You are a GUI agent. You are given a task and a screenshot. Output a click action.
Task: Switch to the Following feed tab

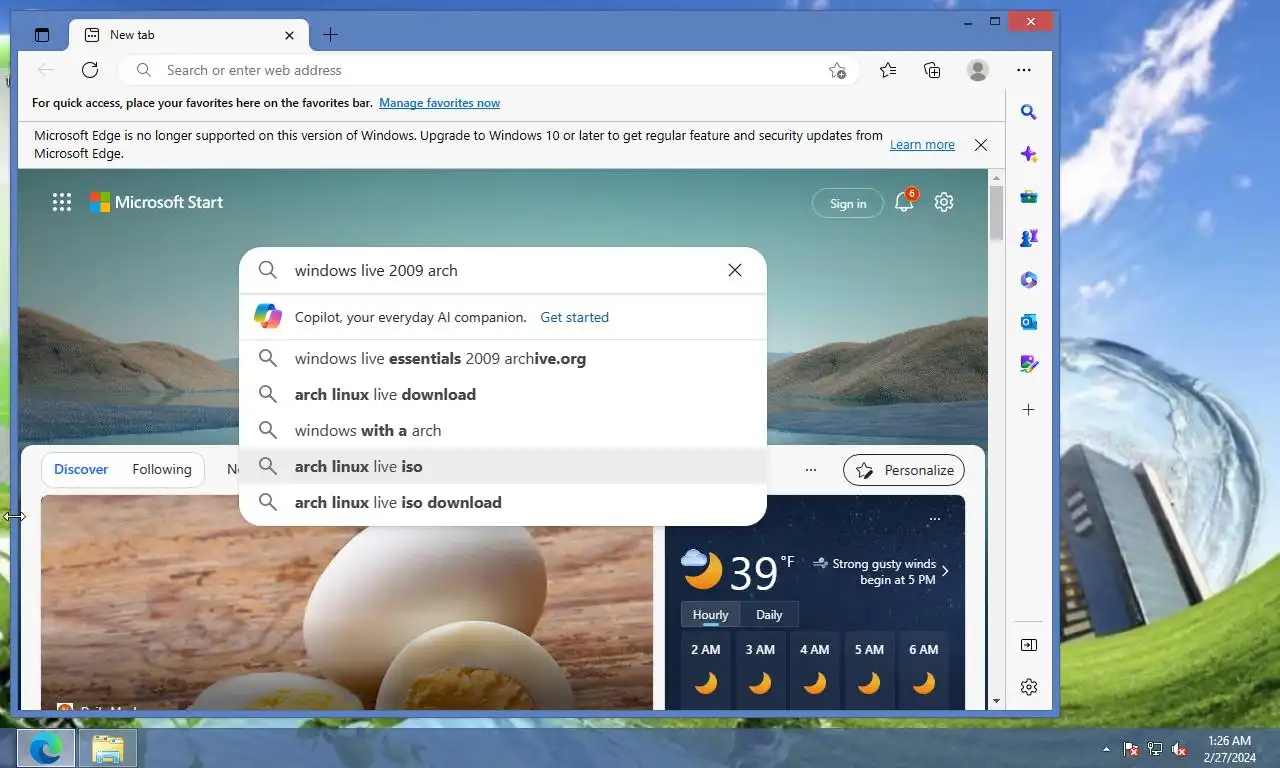161,469
